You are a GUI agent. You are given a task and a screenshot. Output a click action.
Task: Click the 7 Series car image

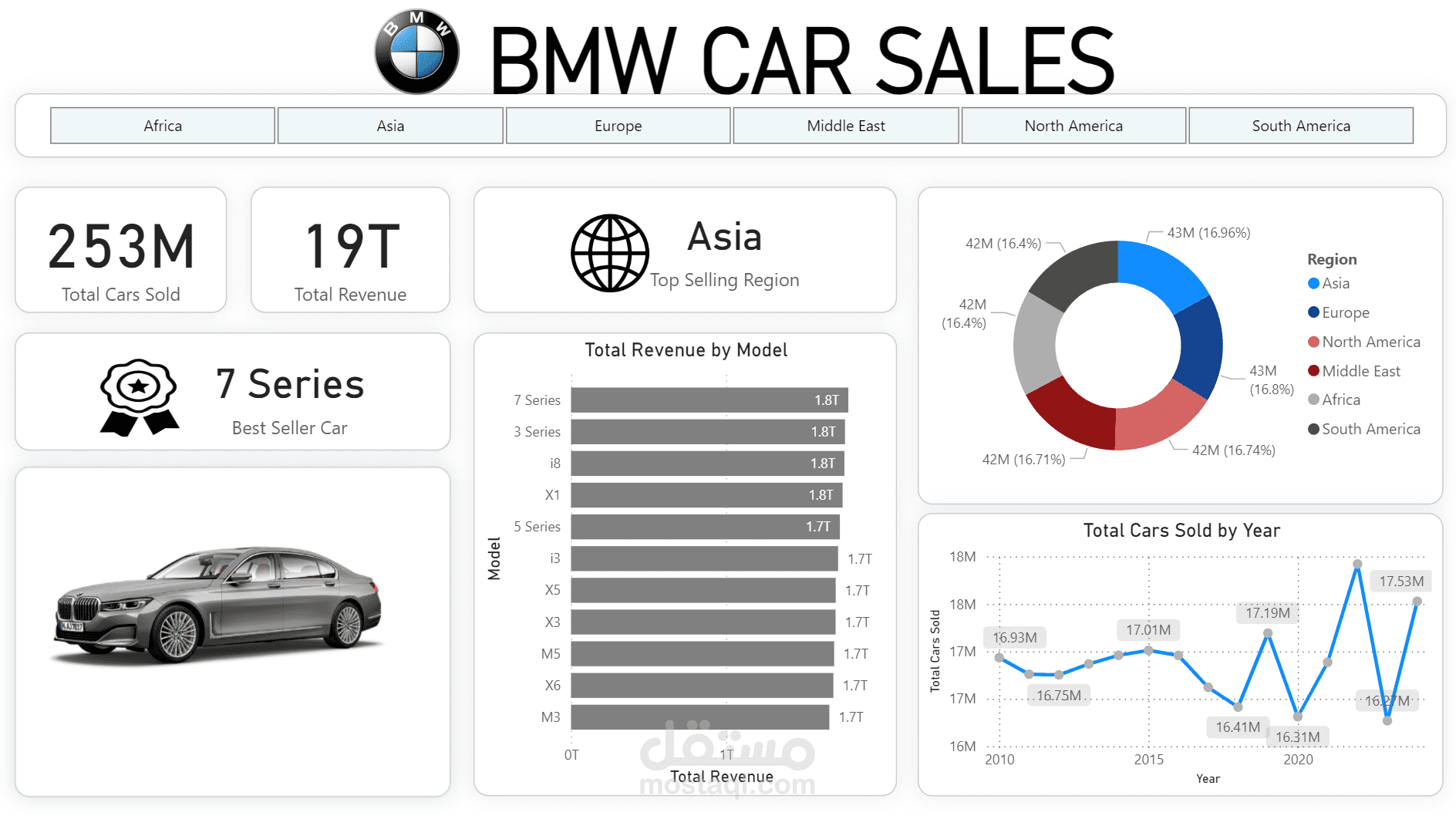[218, 605]
